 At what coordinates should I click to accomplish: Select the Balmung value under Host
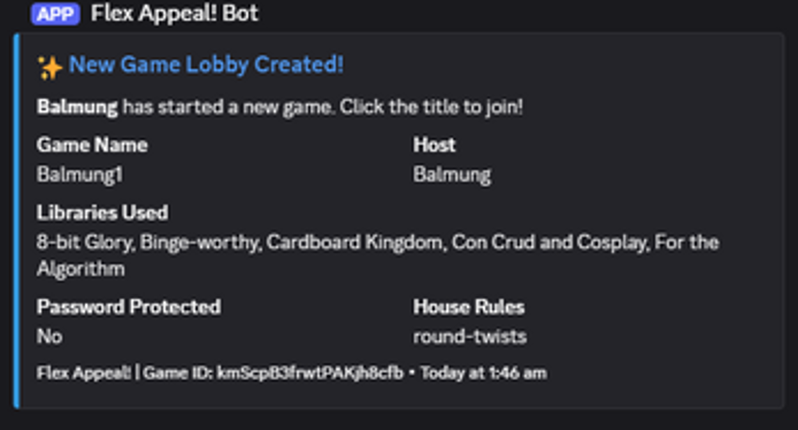click(x=452, y=175)
